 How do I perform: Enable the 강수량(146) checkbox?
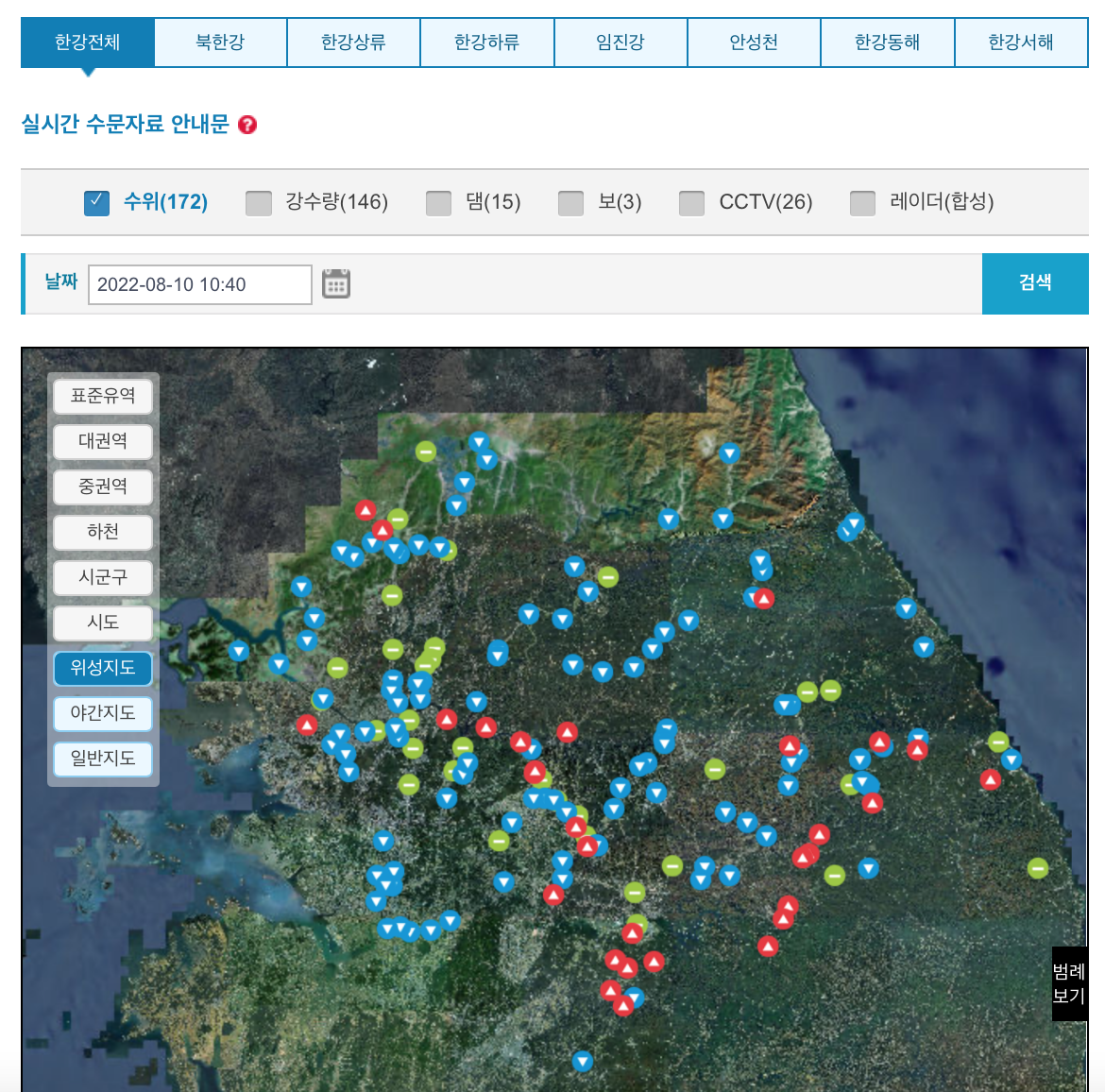pos(259,203)
